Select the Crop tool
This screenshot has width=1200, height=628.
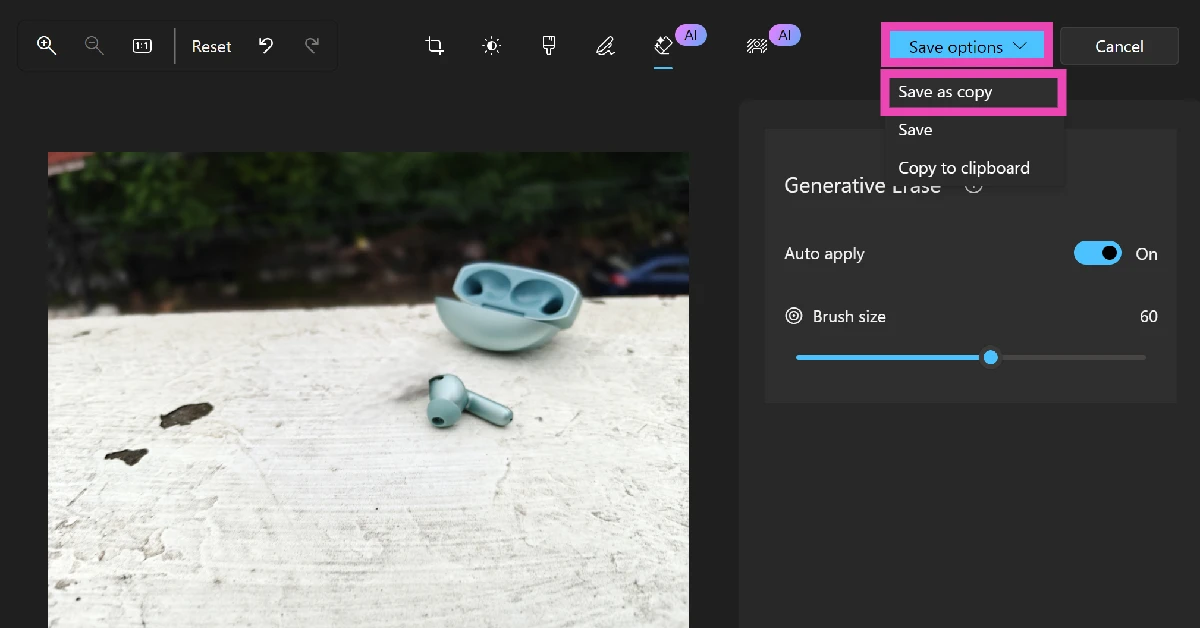click(x=434, y=46)
